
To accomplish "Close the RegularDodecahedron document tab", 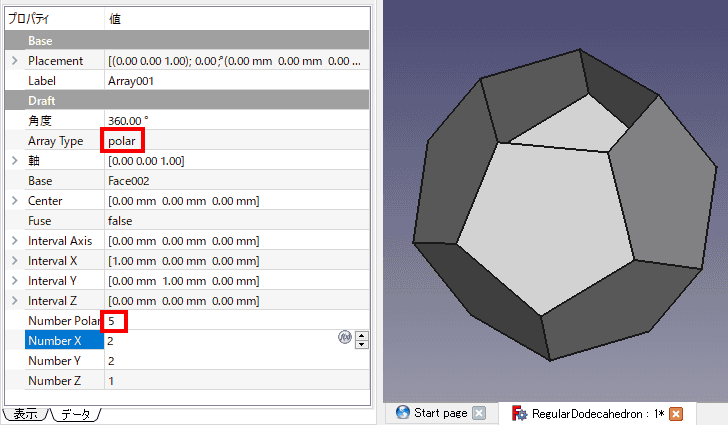I will [x=676, y=413].
